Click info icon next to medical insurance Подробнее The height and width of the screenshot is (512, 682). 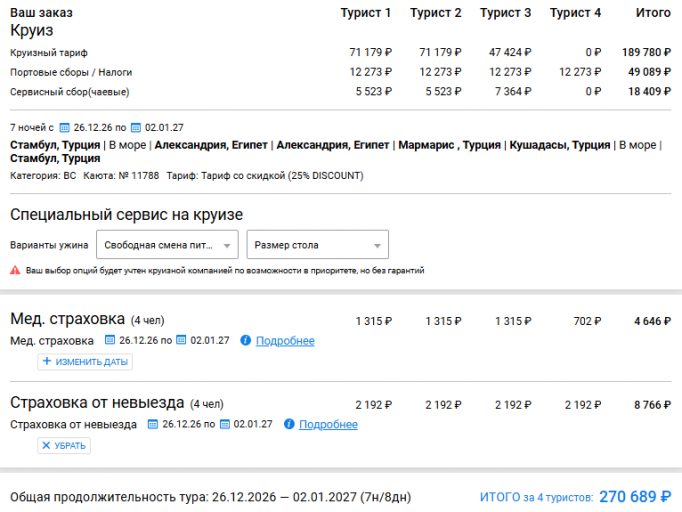tap(245, 340)
